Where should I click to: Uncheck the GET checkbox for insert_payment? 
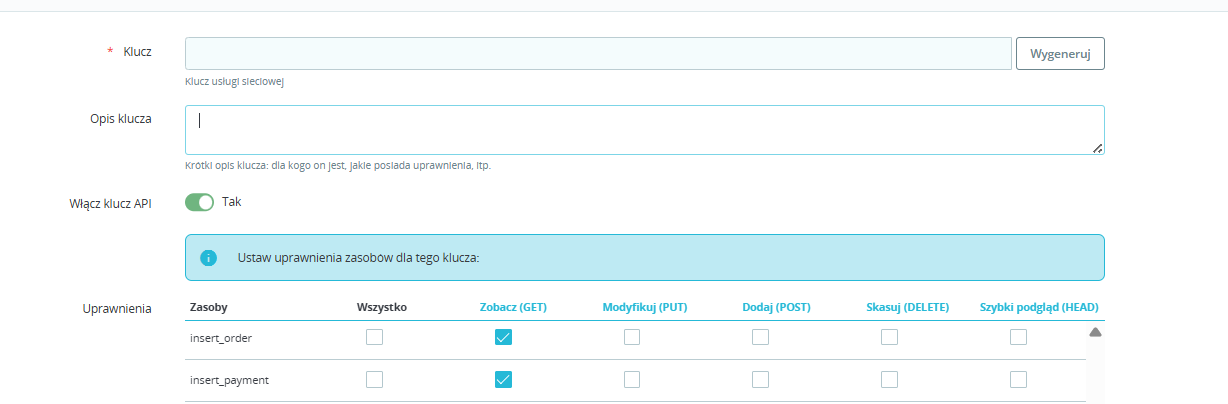[503, 379]
